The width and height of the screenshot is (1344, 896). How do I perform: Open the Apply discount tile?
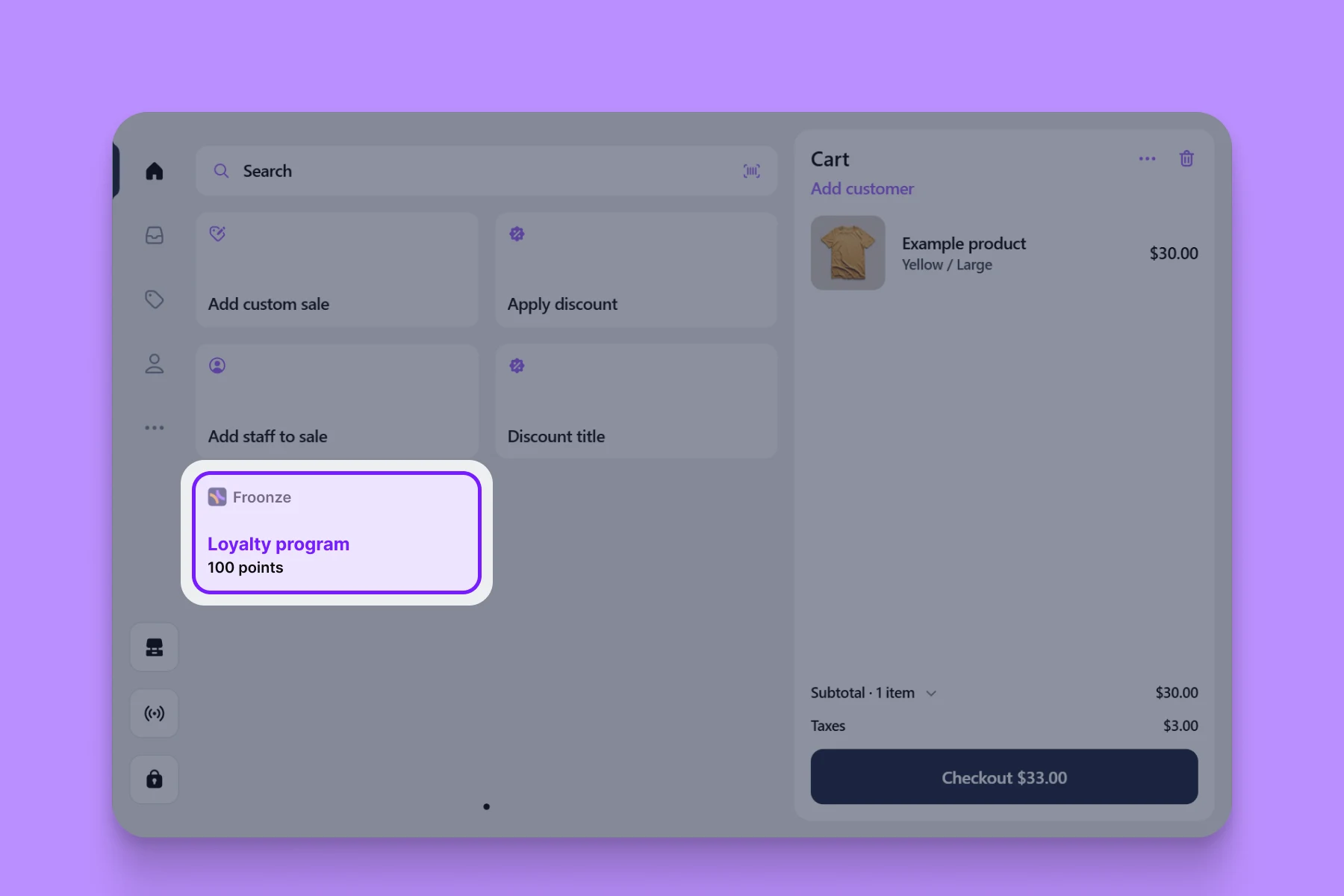pos(636,270)
